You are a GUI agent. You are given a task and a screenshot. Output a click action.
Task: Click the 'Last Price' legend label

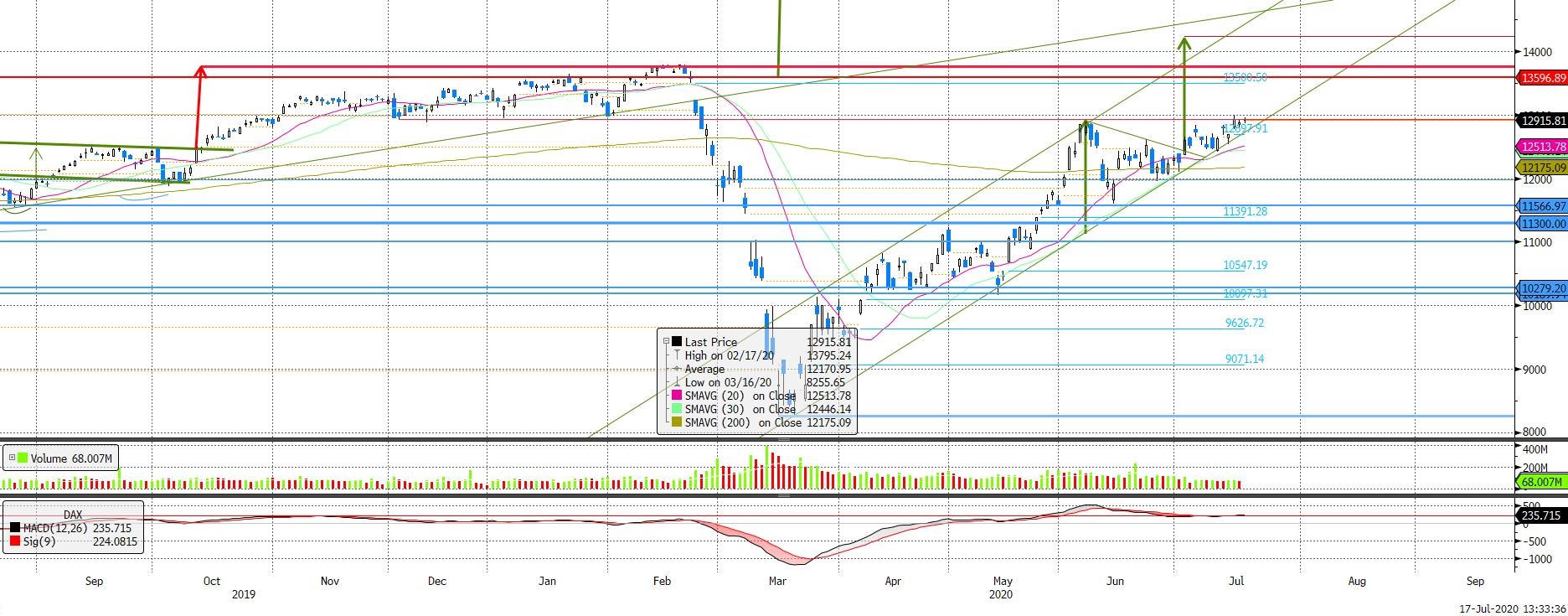pyautogui.click(x=711, y=342)
